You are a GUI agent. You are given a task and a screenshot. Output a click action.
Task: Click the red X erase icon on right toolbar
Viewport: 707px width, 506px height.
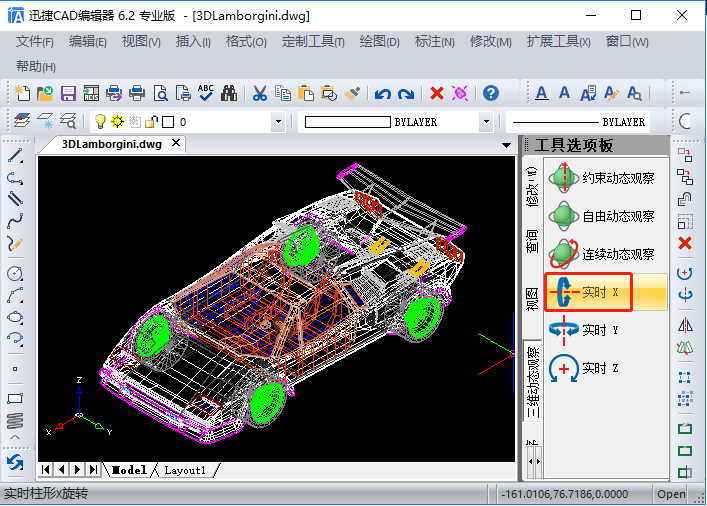click(x=685, y=244)
